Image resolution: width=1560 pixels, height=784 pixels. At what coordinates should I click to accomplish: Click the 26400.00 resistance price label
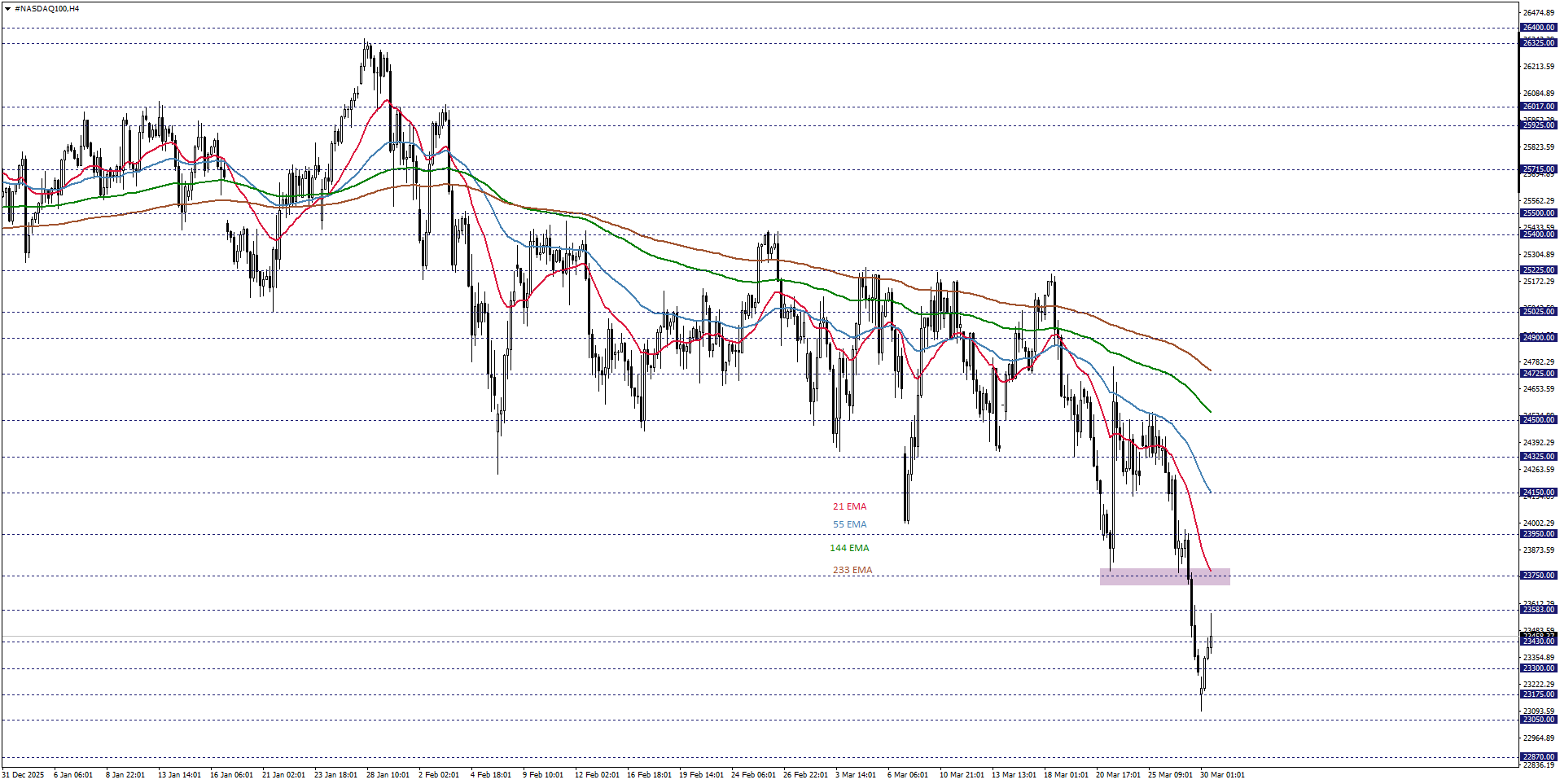coord(1538,27)
